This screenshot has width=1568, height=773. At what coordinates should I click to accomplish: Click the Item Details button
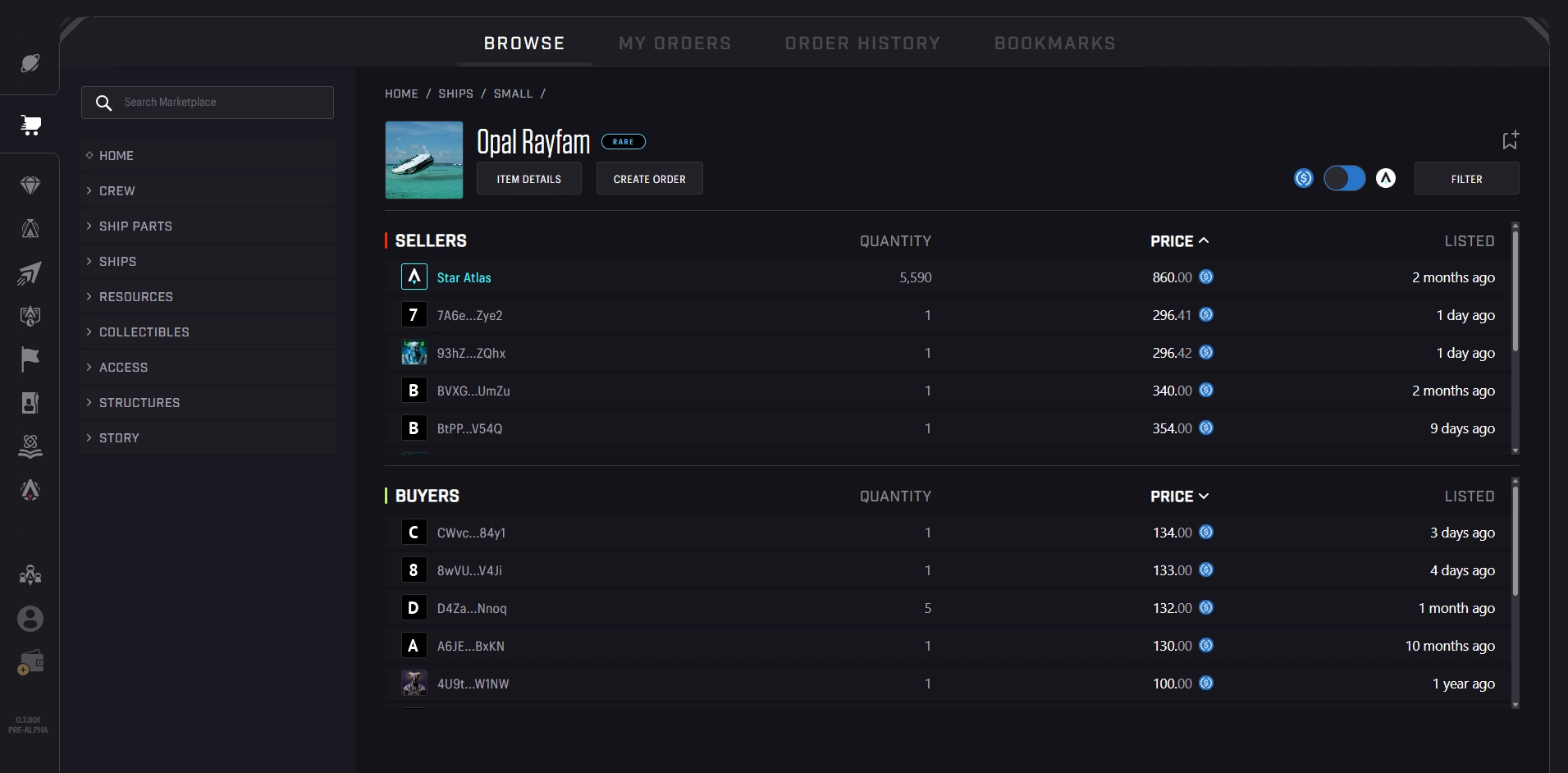coord(529,179)
